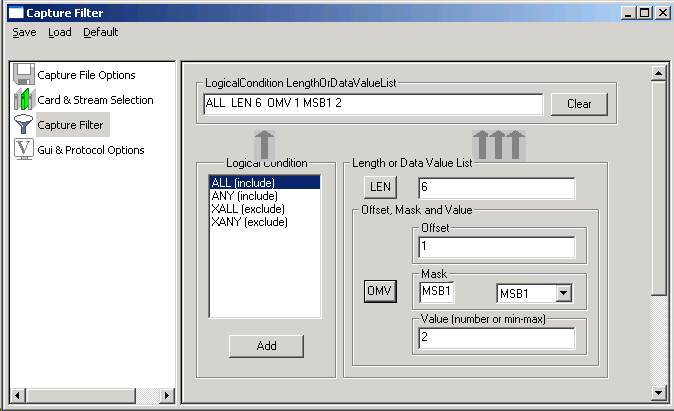The height and width of the screenshot is (411, 674).
Task: Close the Capture Filter window
Action: pyautogui.click(x=662, y=13)
